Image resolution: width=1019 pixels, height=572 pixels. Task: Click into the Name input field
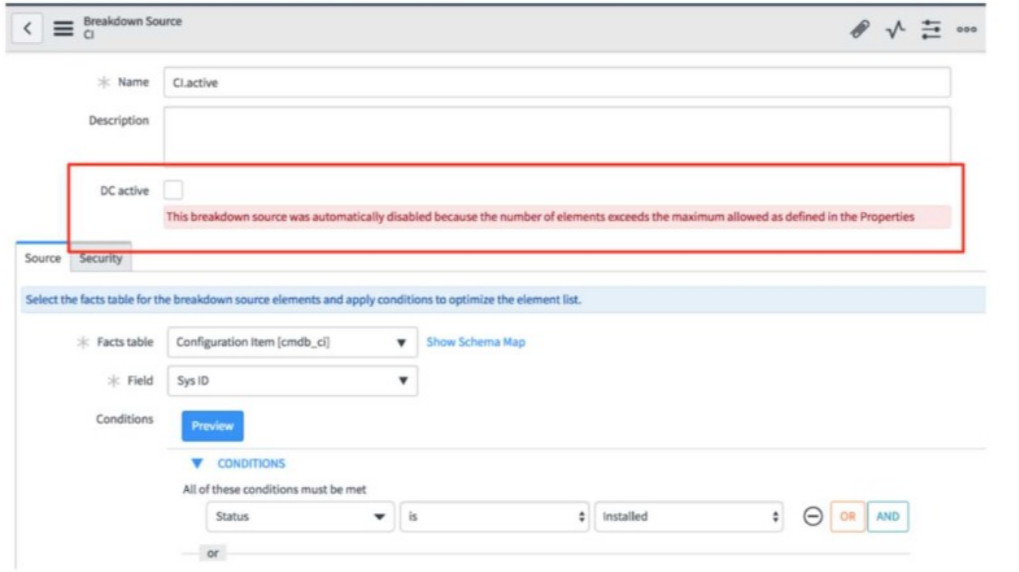[556, 83]
